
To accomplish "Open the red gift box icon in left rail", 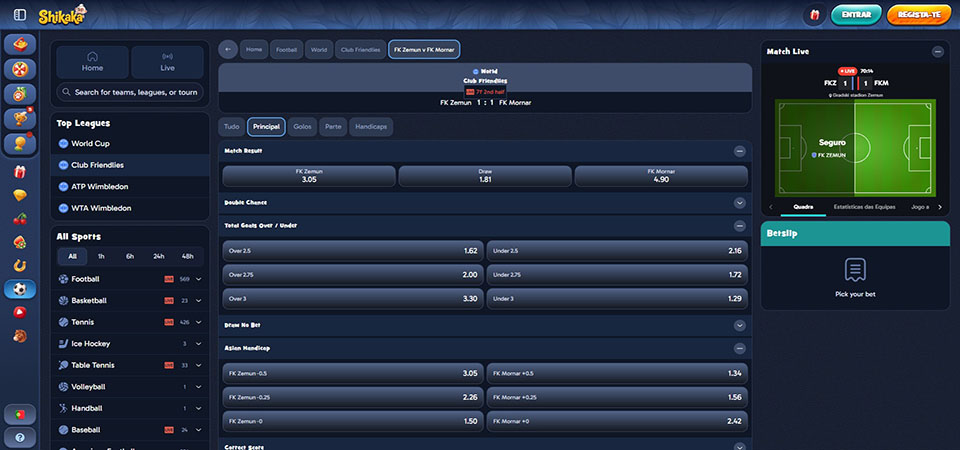I will (x=20, y=172).
